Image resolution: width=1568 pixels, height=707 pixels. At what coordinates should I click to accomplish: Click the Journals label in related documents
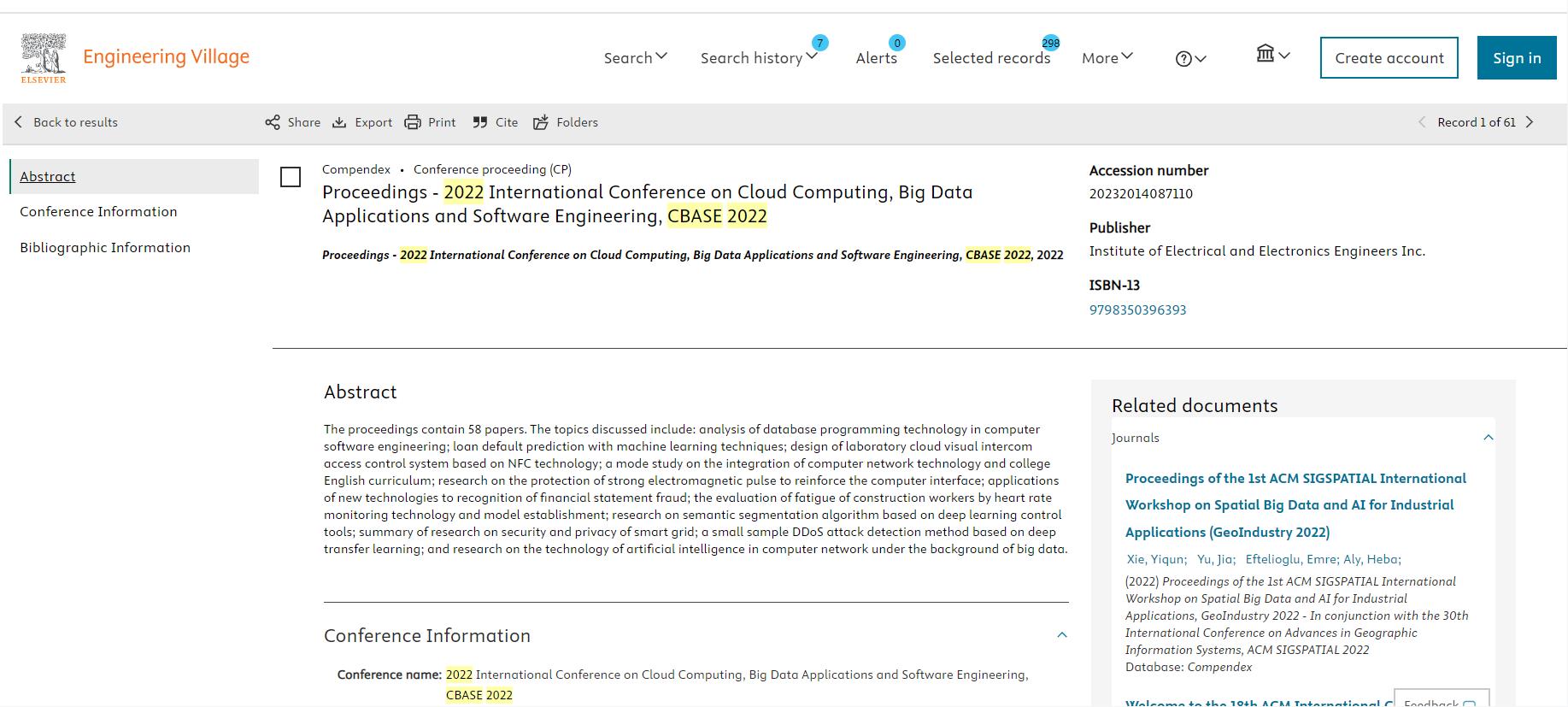1136,438
